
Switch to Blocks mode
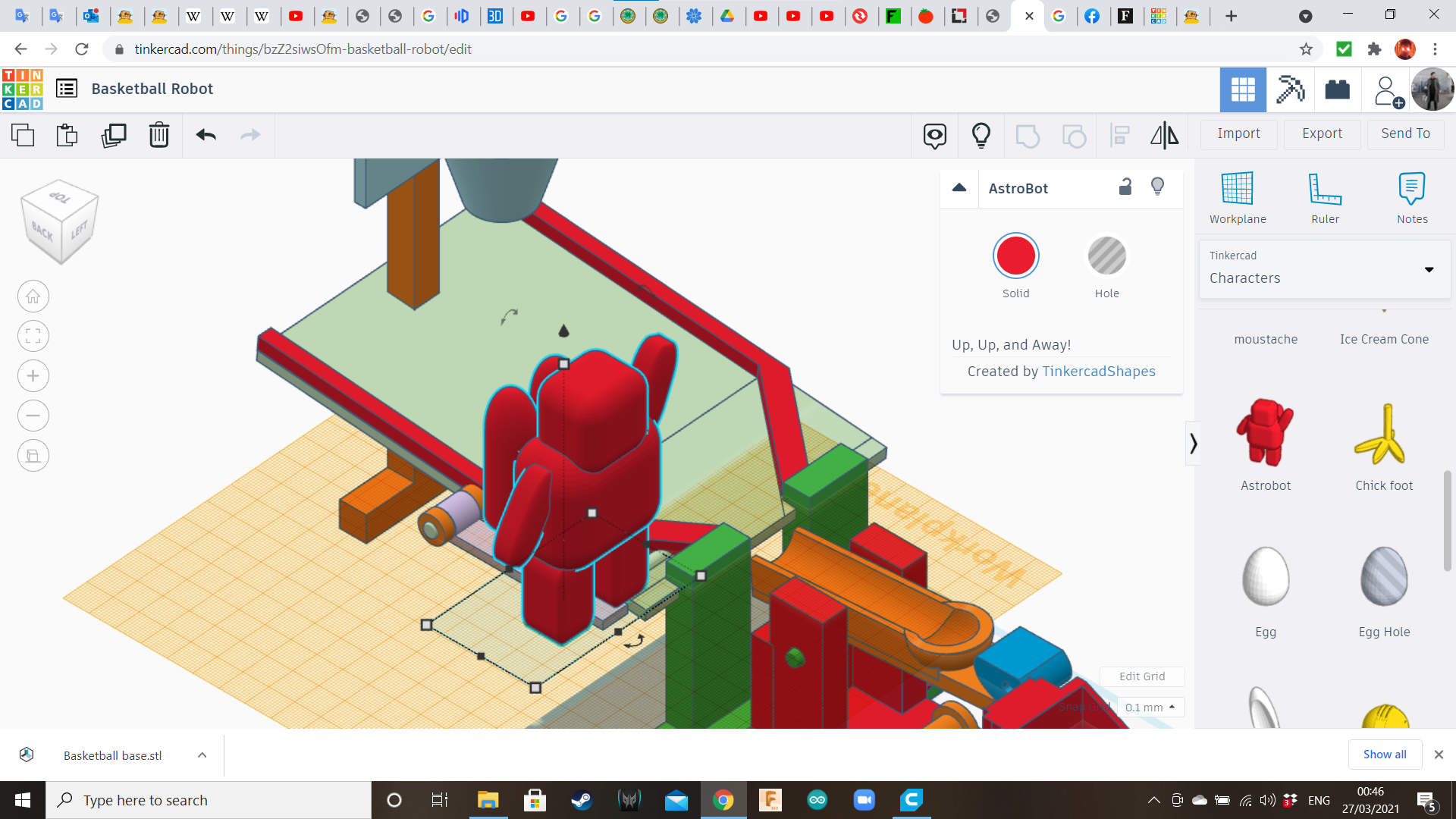(1290, 89)
